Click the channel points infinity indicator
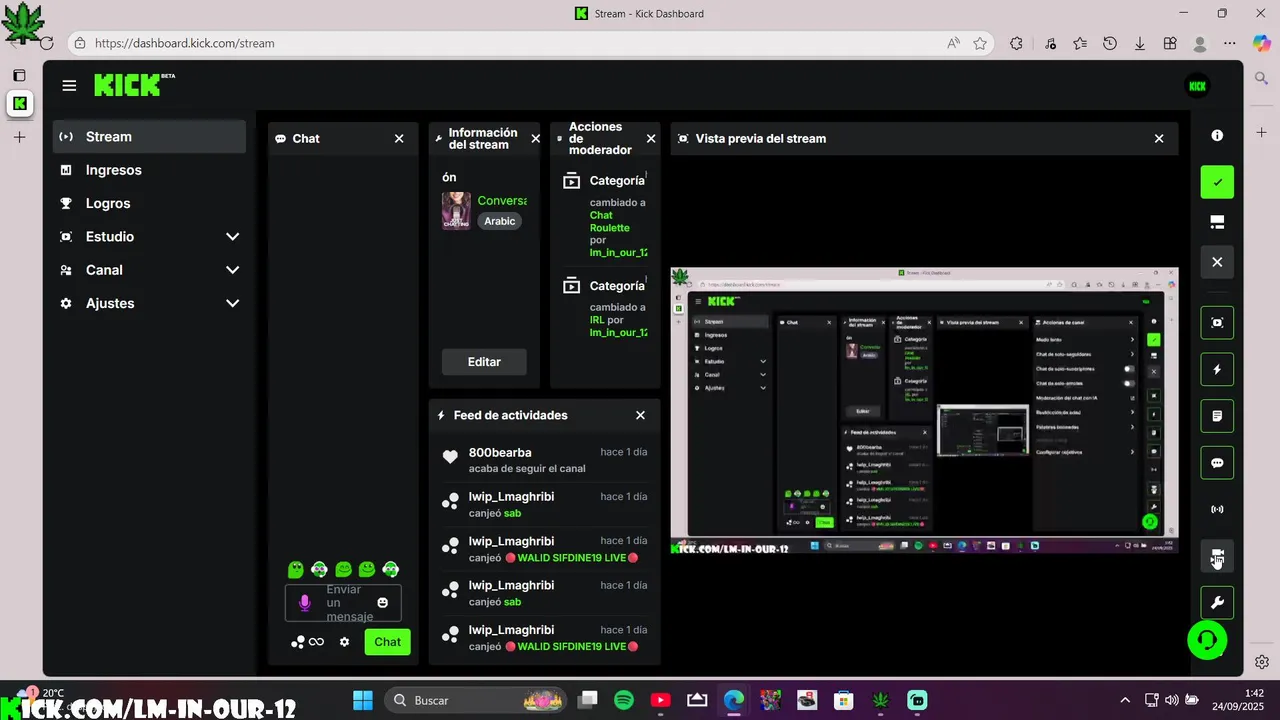 coord(308,642)
